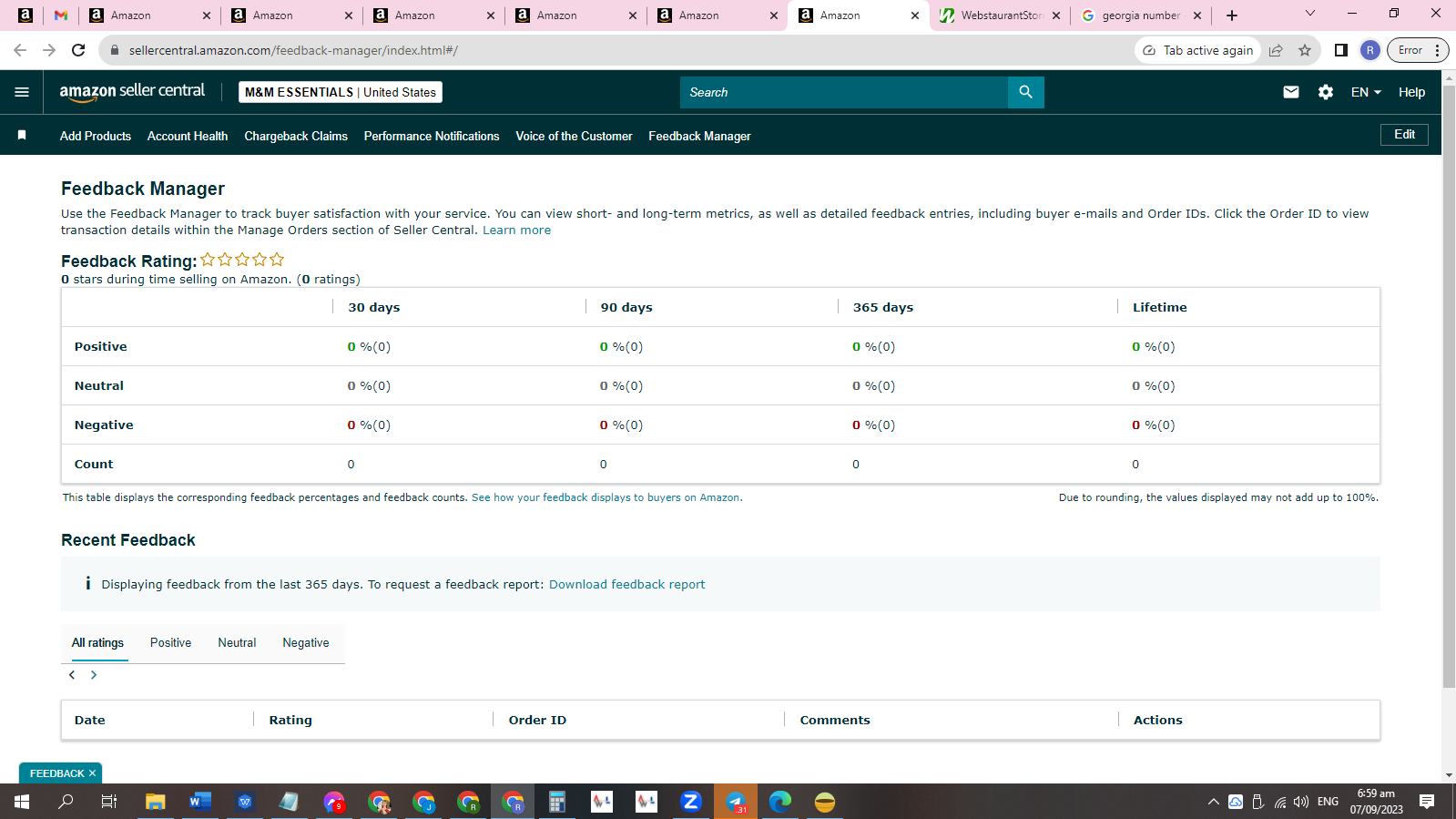Screen dimensions: 1456x819
Task: Click the Amazon Seller Central logo
Action: pos(132,92)
